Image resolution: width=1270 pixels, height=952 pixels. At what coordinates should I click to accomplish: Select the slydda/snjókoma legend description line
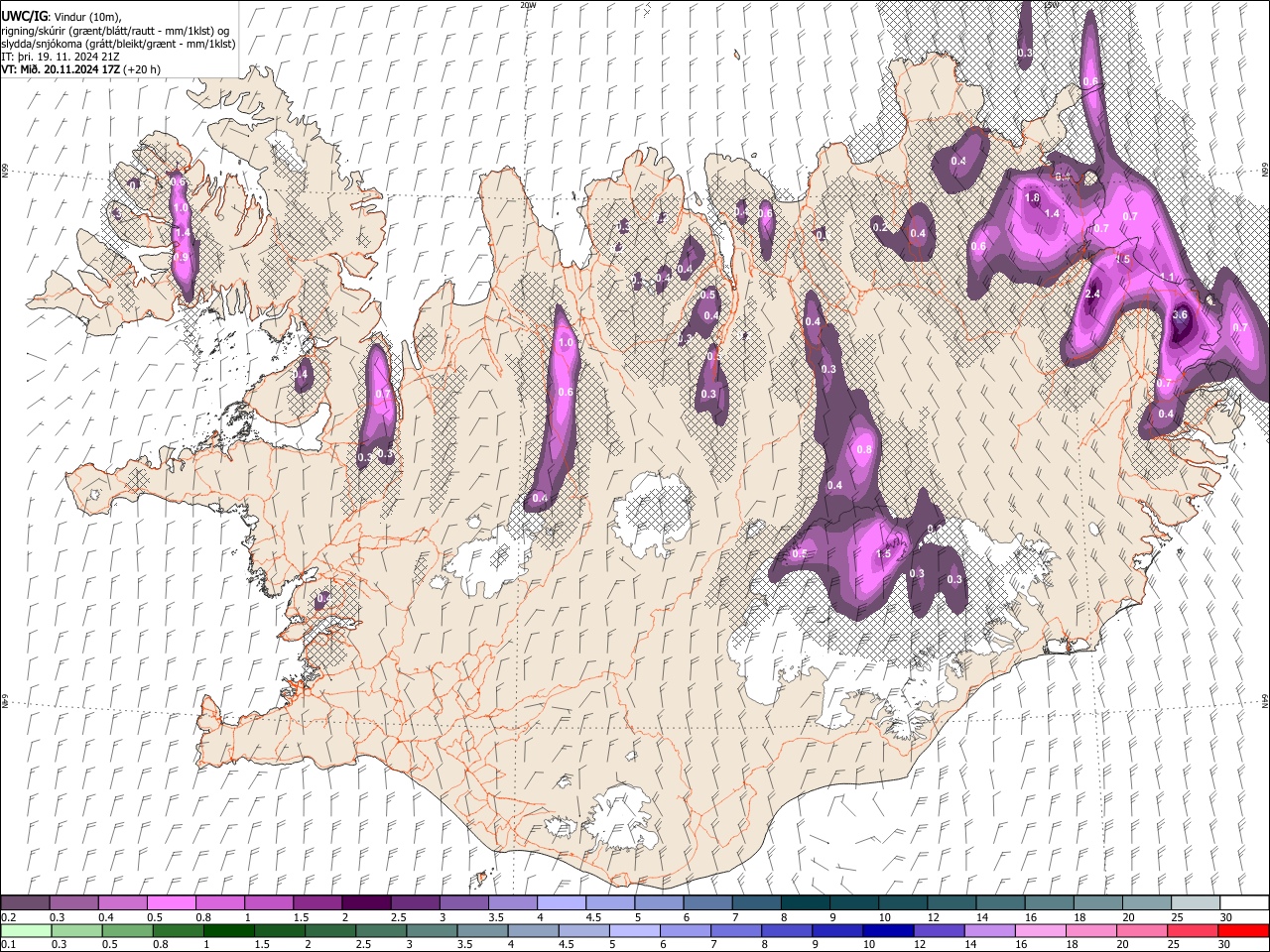point(118,44)
